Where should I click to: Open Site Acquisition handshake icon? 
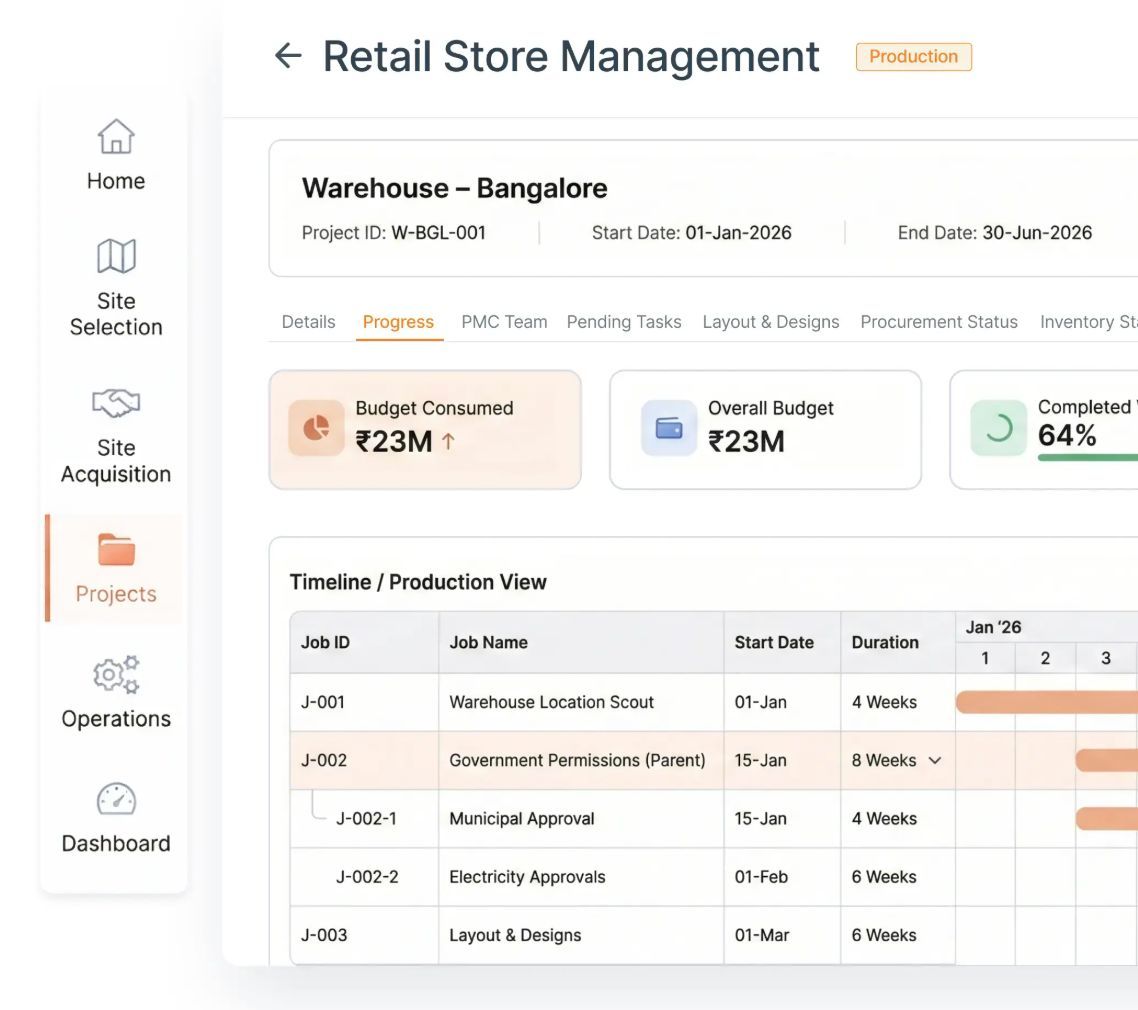coord(116,403)
